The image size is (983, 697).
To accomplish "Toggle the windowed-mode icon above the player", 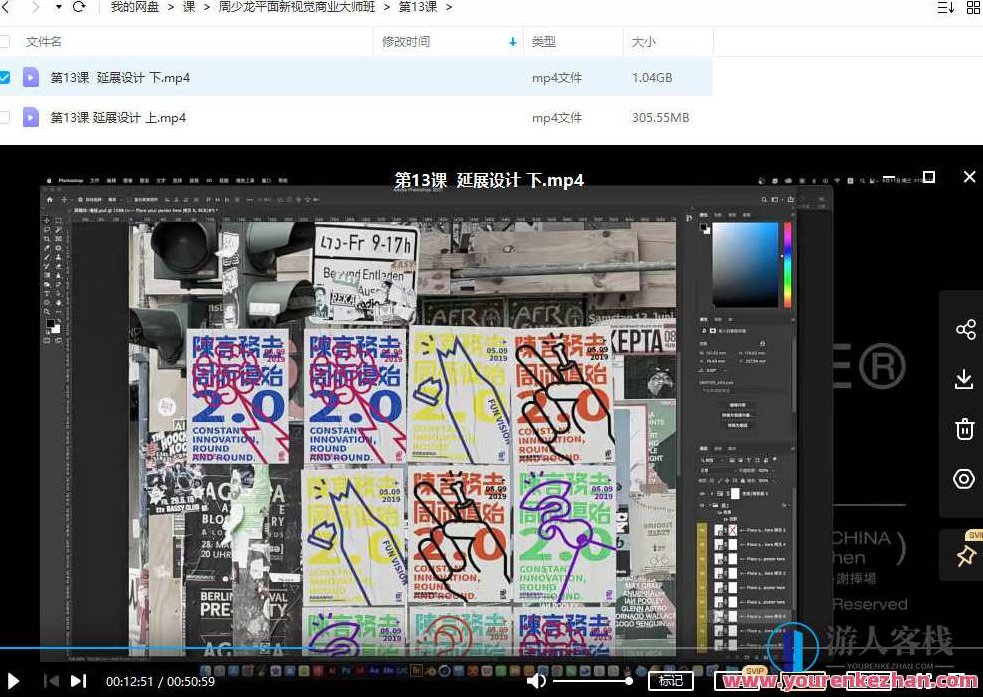I will point(928,177).
